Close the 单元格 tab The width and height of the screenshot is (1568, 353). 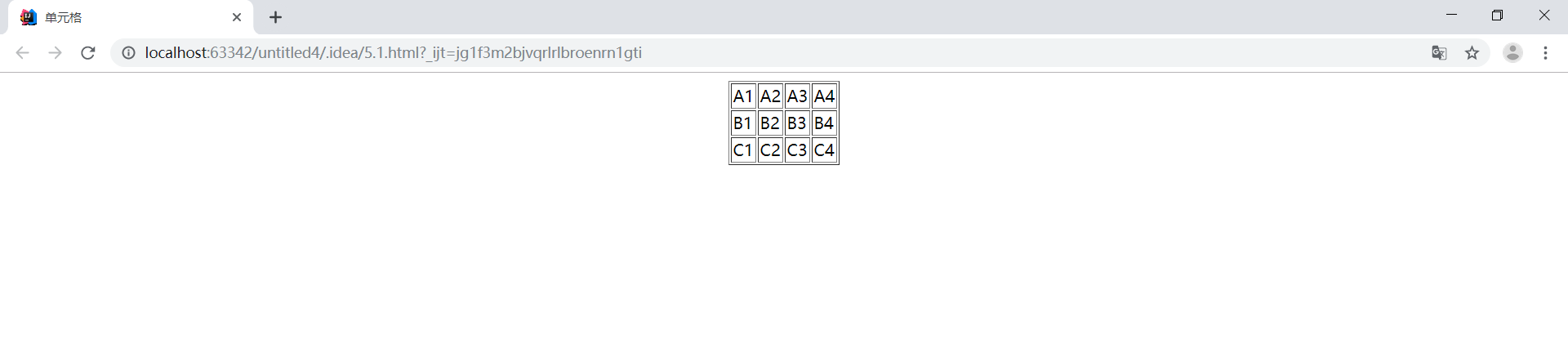[237, 17]
